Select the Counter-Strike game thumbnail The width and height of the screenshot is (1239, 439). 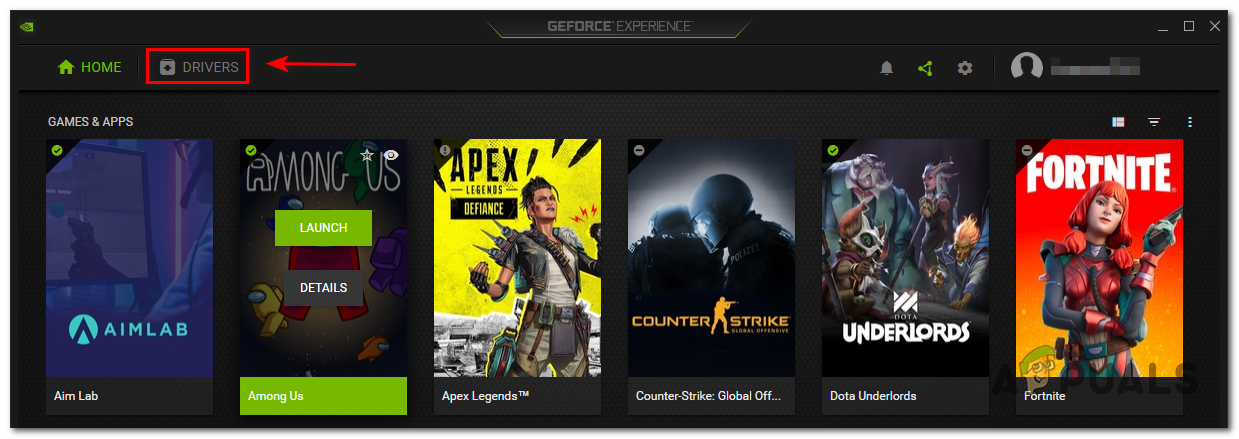(x=711, y=258)
